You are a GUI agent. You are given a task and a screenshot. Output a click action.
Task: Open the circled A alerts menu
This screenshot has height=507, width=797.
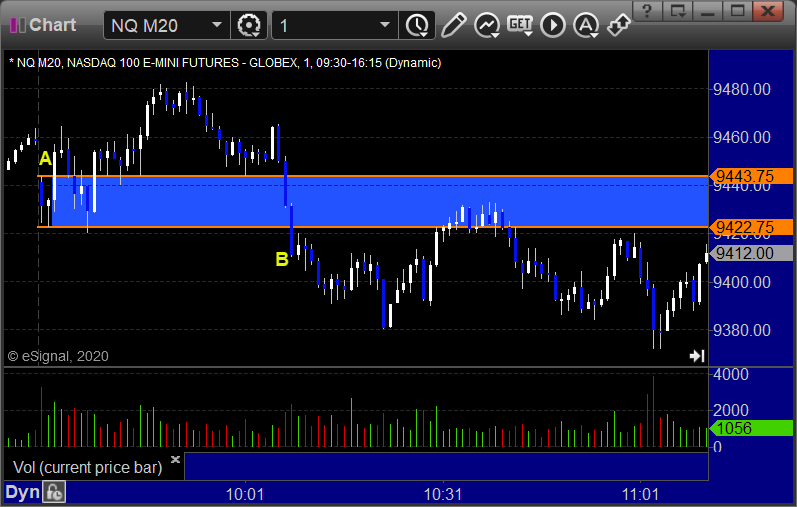click(586, 25)
